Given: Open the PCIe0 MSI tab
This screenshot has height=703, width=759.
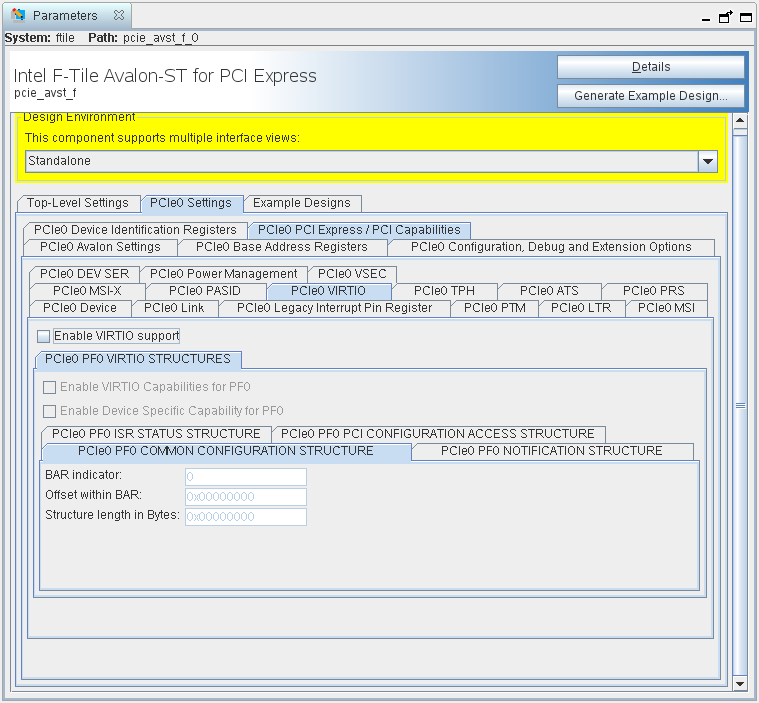Looking at the screenshot, I should [667, 308].
